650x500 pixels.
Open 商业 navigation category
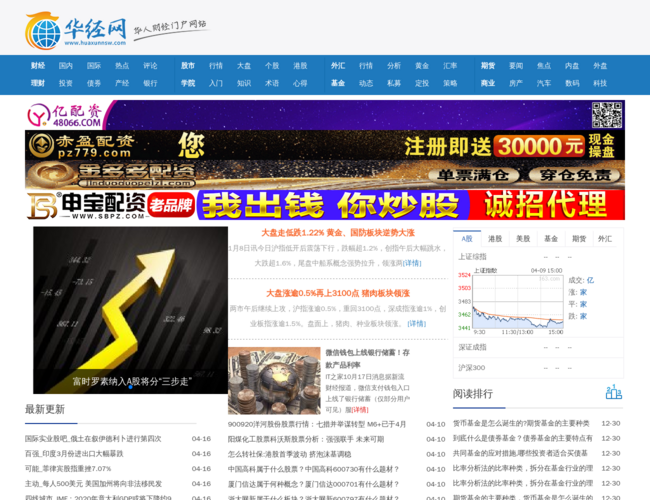point(488,83)
